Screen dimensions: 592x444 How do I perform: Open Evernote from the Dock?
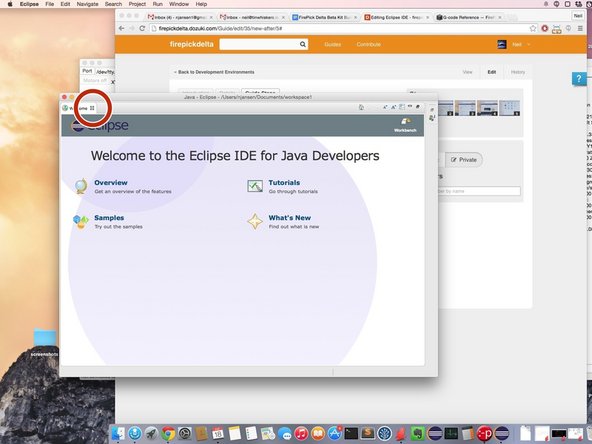[418, 433]
